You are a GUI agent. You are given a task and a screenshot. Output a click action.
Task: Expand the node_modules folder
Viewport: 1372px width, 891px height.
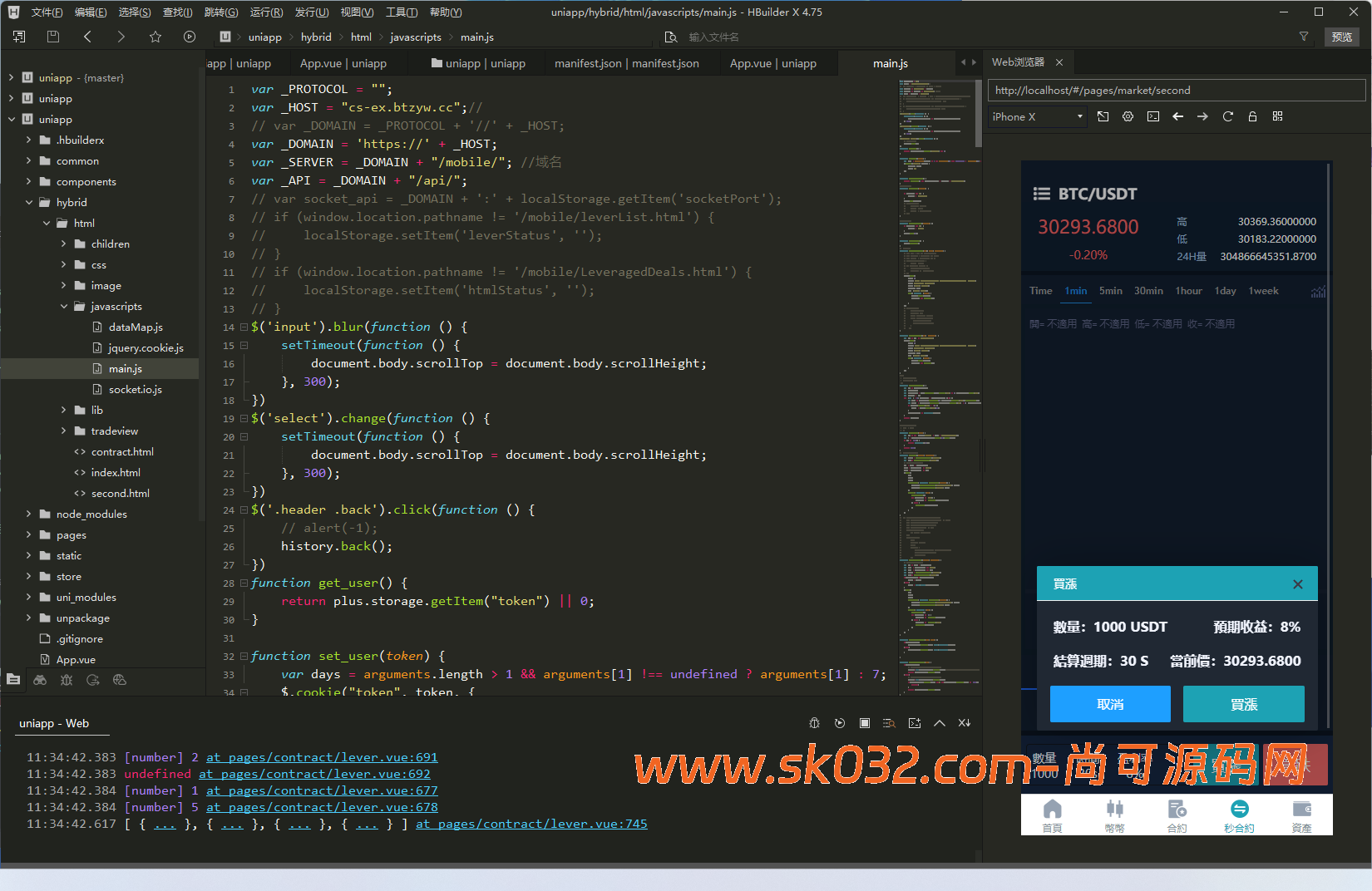pyautogui.click(x=29, y=514)
